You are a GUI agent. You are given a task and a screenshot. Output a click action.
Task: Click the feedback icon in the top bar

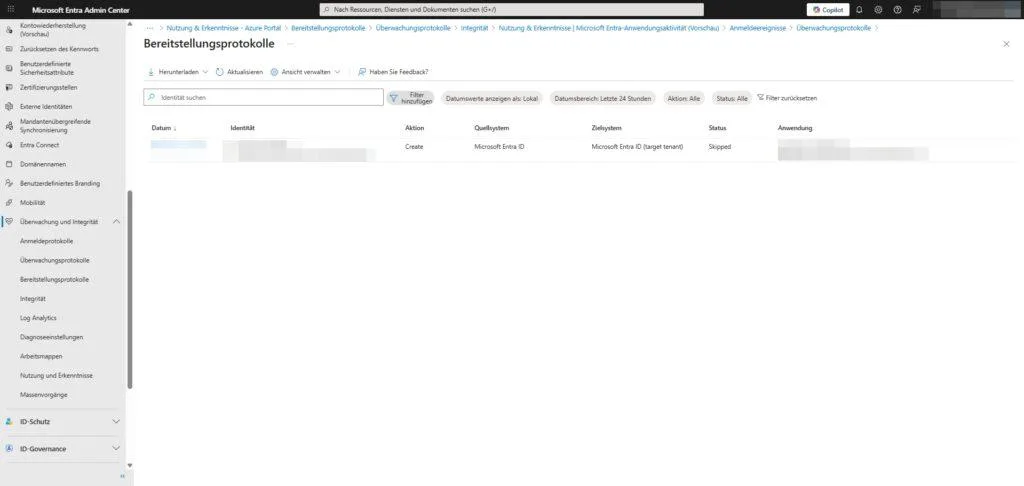(916, 9)
